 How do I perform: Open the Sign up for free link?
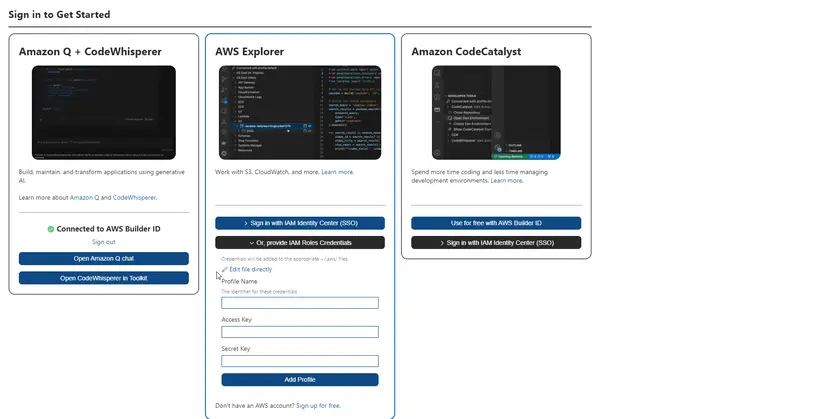point(318,406)
